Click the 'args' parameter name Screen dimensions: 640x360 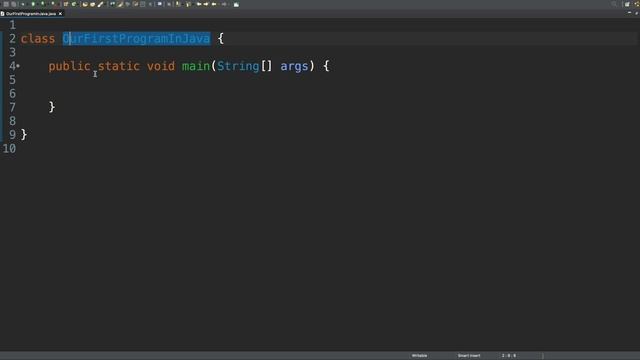click(x=294, y=66)
